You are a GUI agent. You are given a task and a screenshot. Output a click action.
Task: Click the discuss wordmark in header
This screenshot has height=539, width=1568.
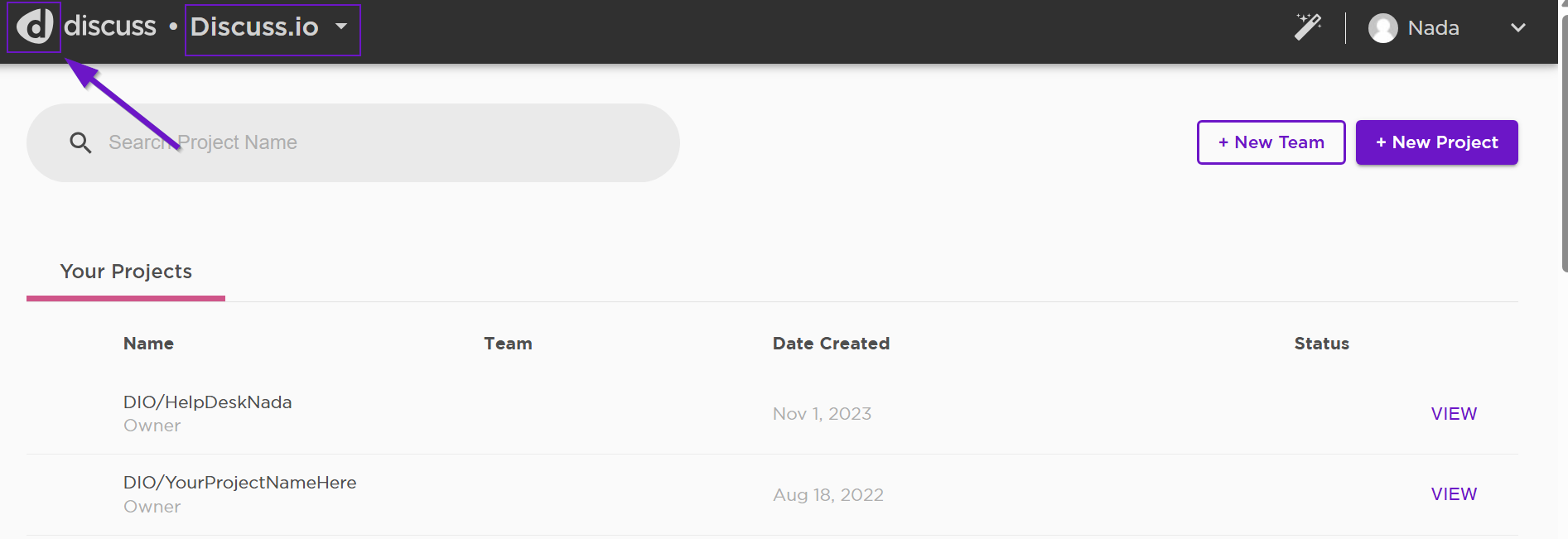[x=110, y=26]
